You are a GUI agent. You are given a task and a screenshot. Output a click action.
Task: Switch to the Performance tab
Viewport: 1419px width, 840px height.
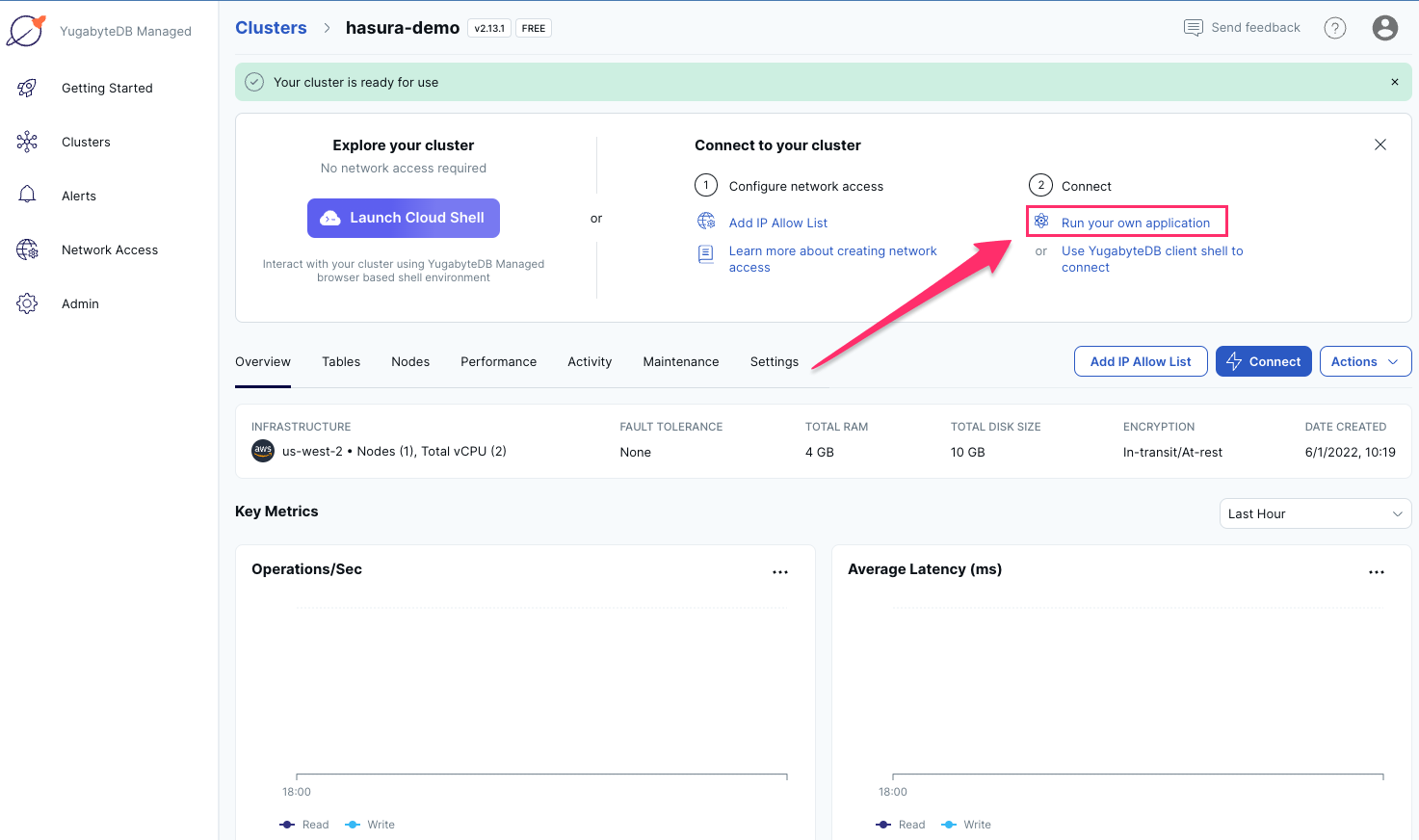[498, 361]
